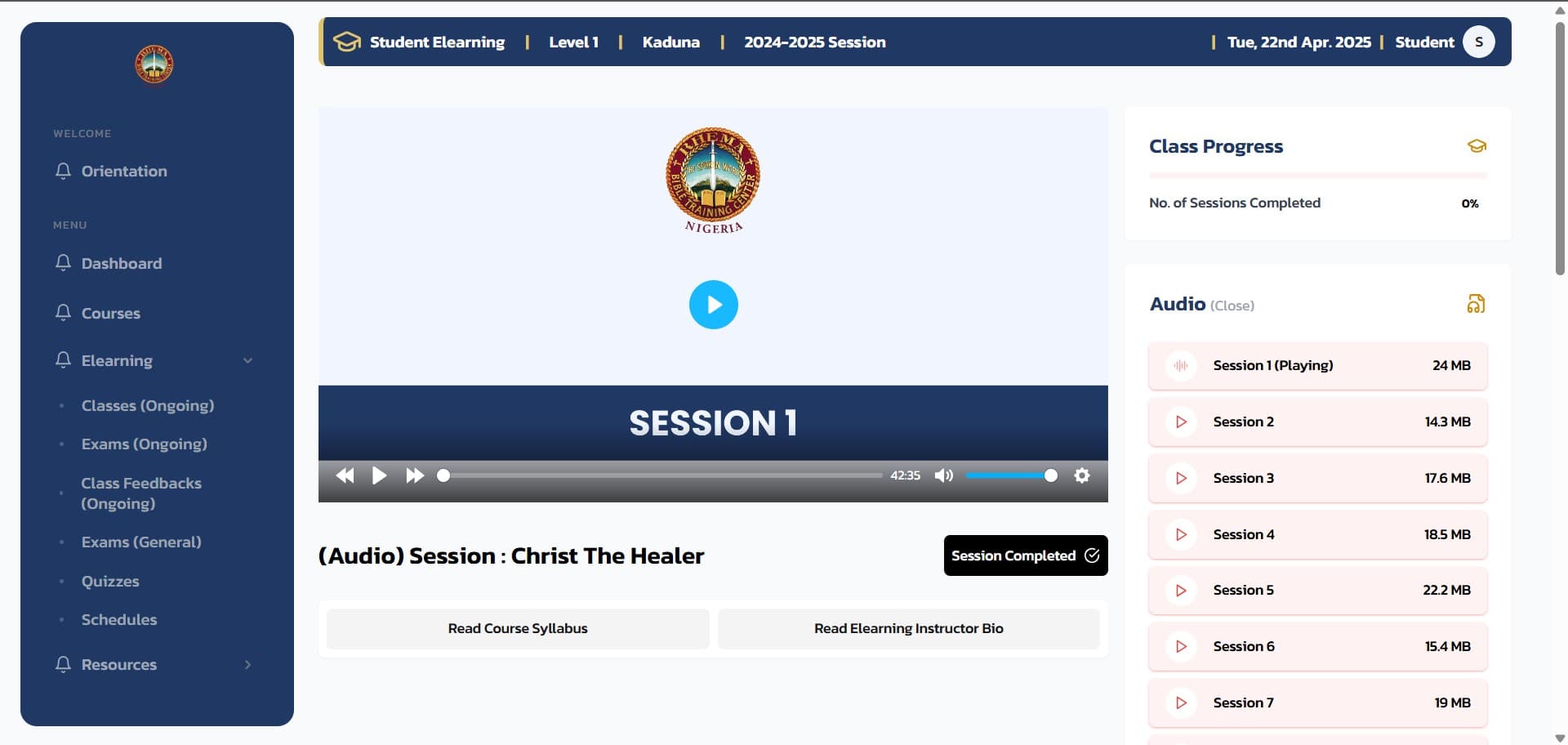
Task: Play Session 5 using its play icon
Action: [x=1181, y=590]
